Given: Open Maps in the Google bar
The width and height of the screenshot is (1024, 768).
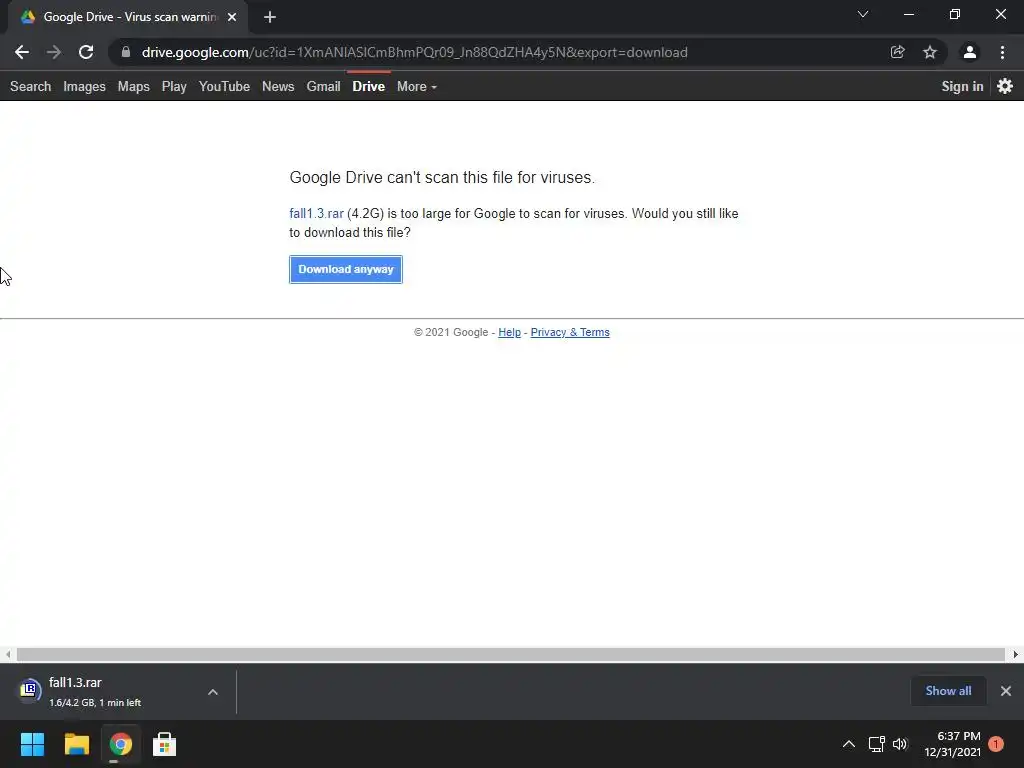Looking at the screenshot, I should pyautogui.click(x=134, y=86).
